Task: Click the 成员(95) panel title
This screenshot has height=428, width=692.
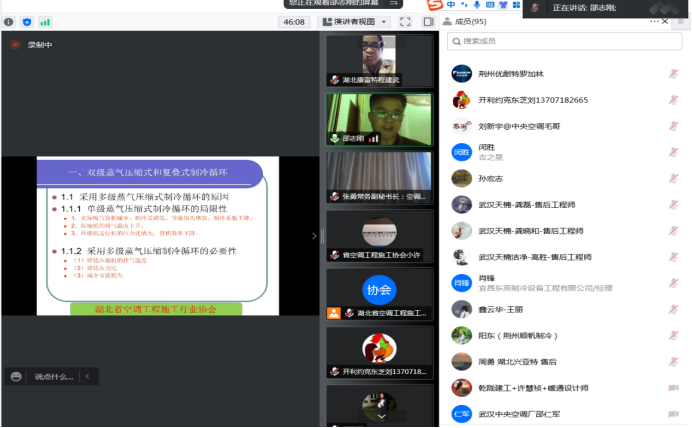Action: tap(470, 22)
